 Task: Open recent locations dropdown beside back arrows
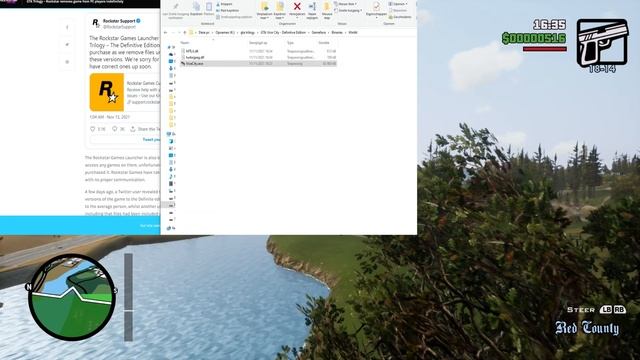coord(179,32)
